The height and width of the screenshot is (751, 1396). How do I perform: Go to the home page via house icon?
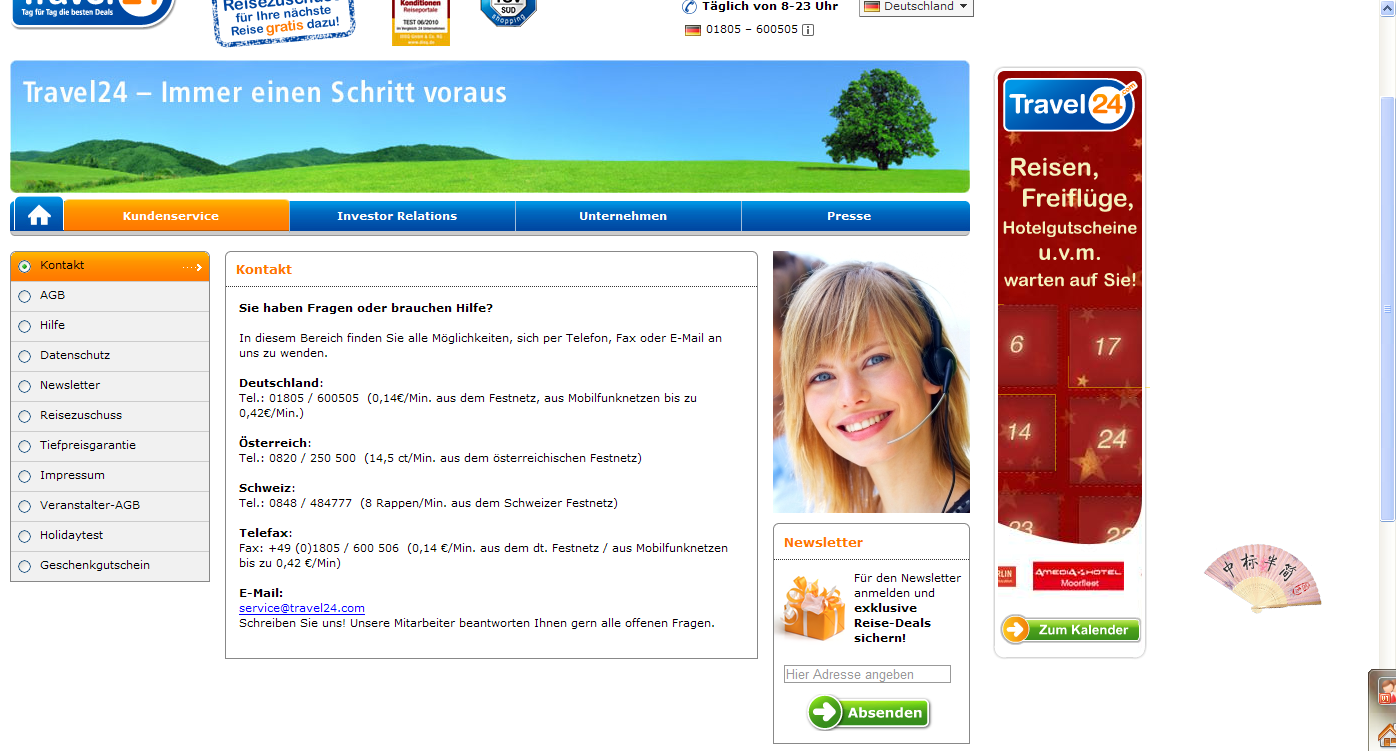[x=38, y=215]
